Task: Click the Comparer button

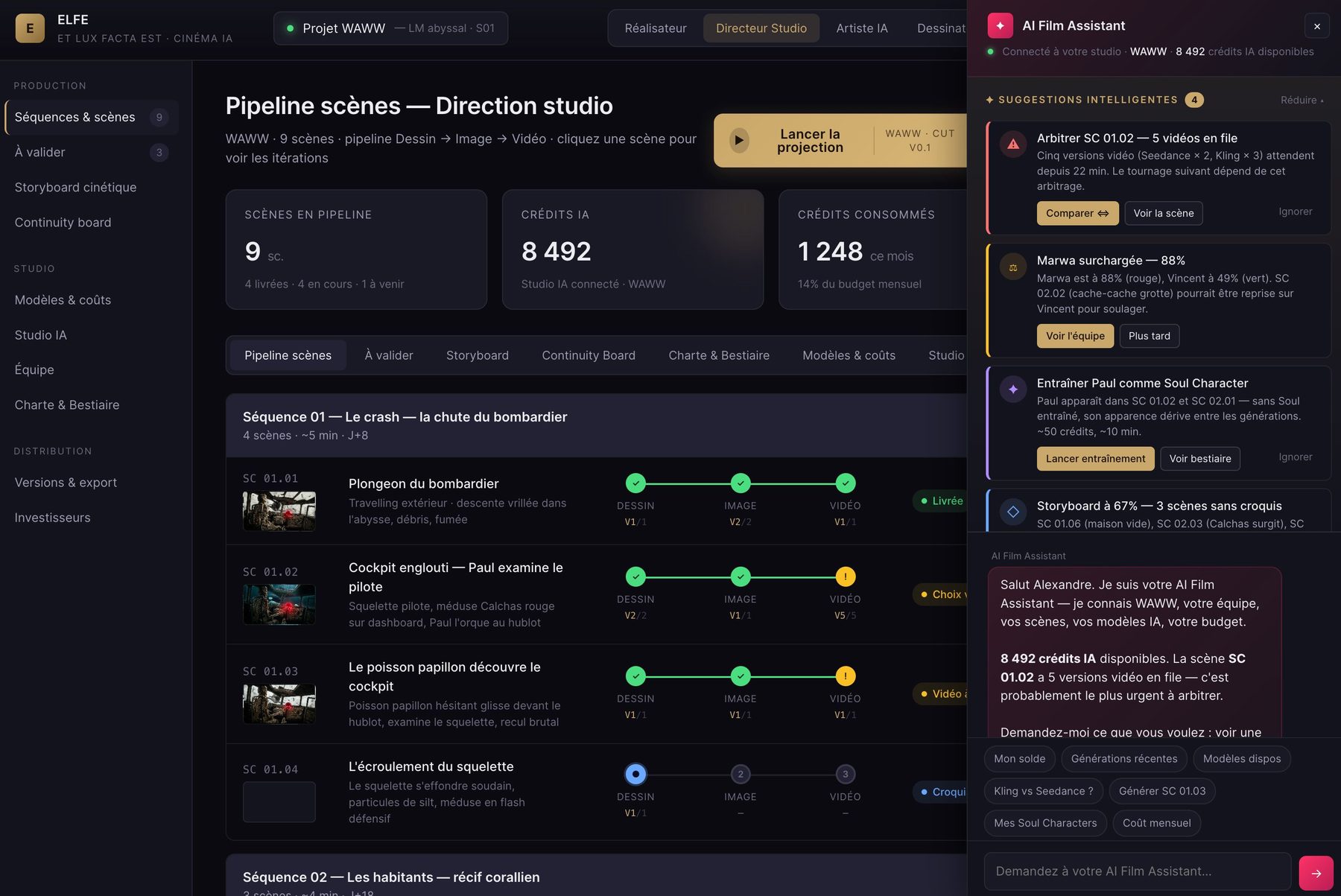Action: (1077, 213)
